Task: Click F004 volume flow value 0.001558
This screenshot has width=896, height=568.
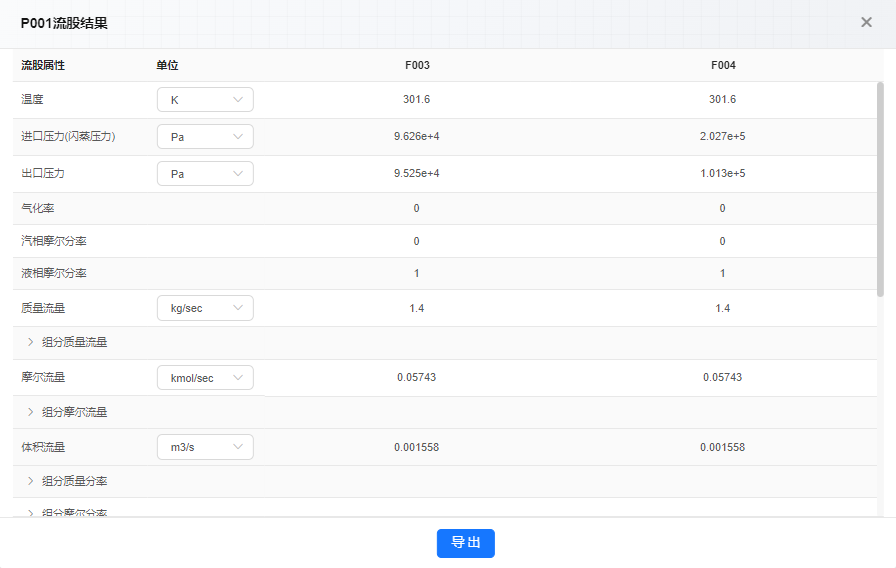Action: click(x=722, y=447)
